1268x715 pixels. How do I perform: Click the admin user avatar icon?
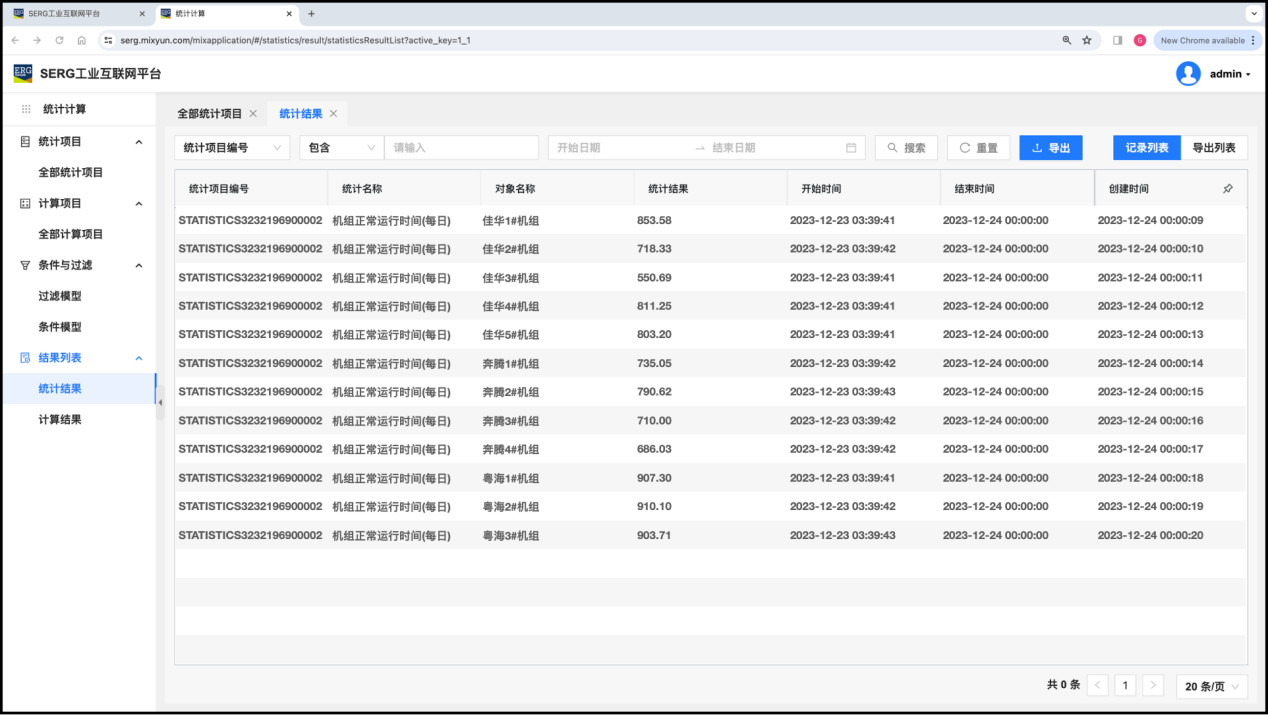tap(1188, 74)
